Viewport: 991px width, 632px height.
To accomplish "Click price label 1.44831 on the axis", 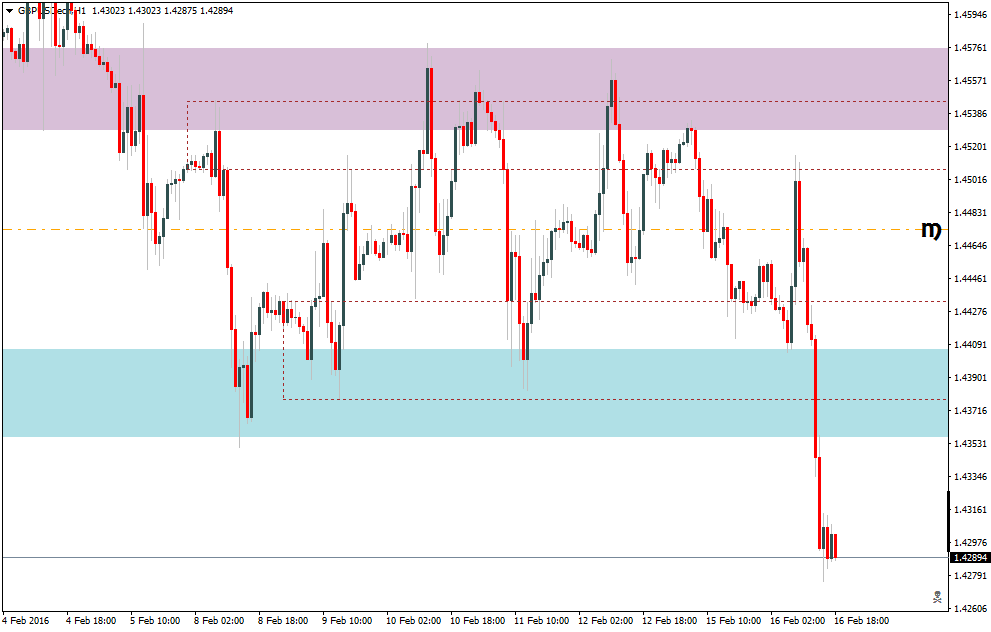I will [970, 212].
